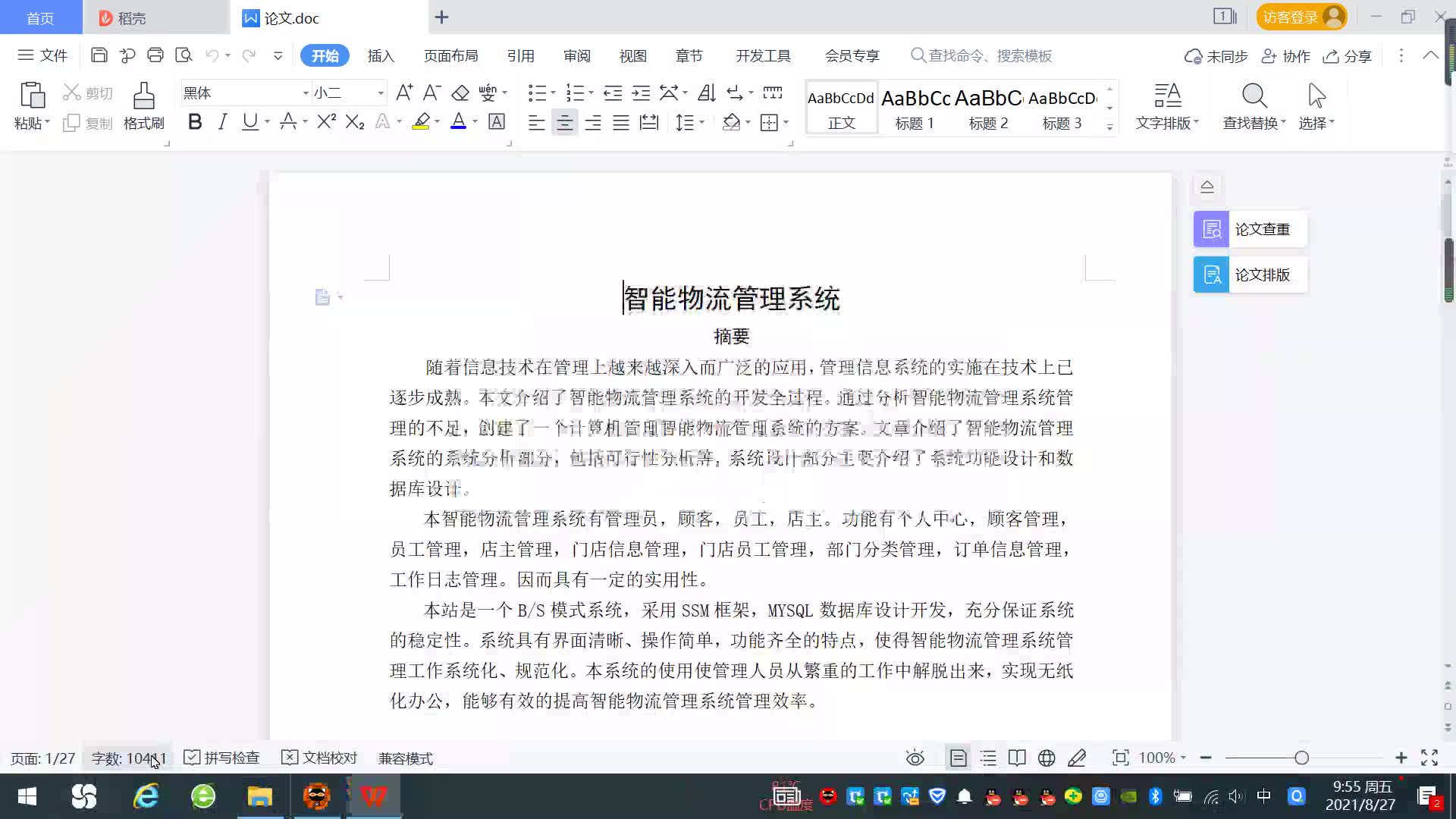The image size is (1456, 819).
Task: Expand quick access toolbar customize arrow
Action: (278, 55)
